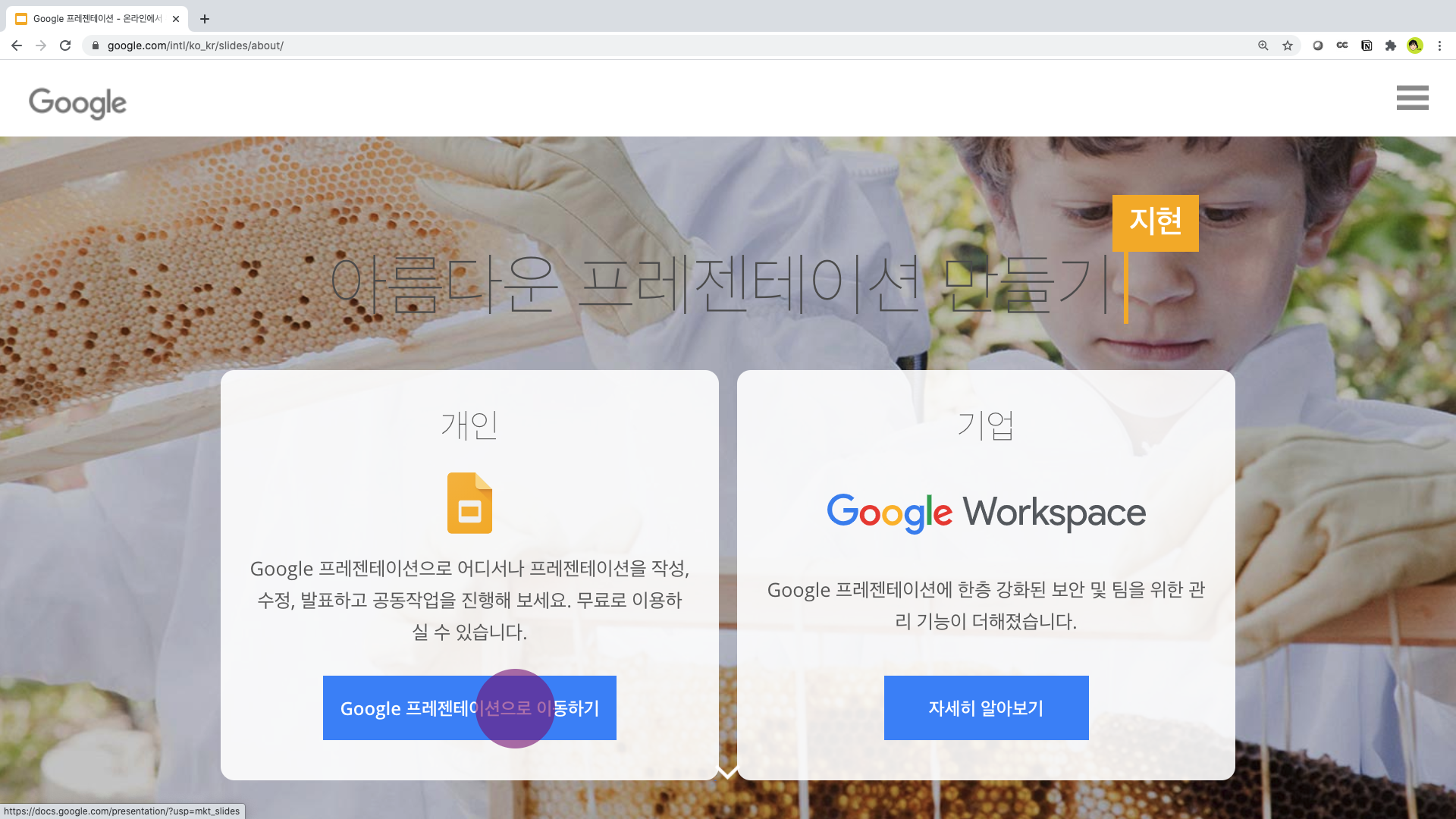
Task: Reload the current page
Action: pyautogui.click(x=65, y=45)
